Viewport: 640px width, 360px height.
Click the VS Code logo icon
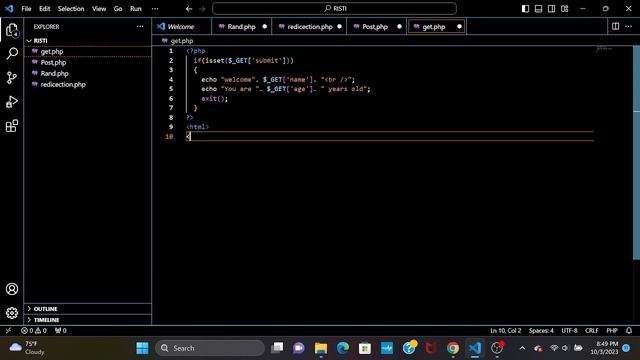(x=9, y=9)
